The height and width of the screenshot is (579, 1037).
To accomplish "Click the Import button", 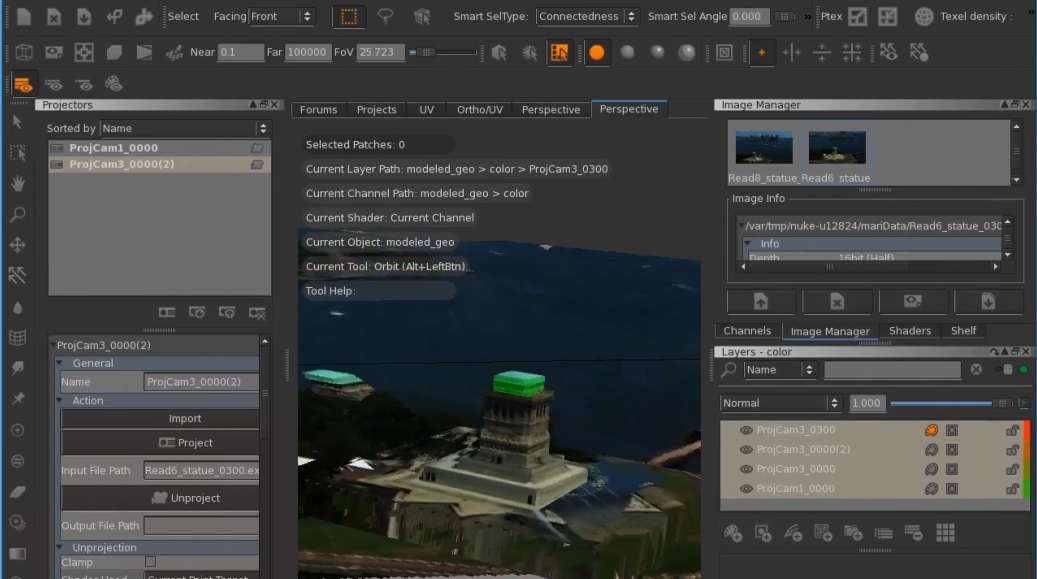I will (160, 419).
